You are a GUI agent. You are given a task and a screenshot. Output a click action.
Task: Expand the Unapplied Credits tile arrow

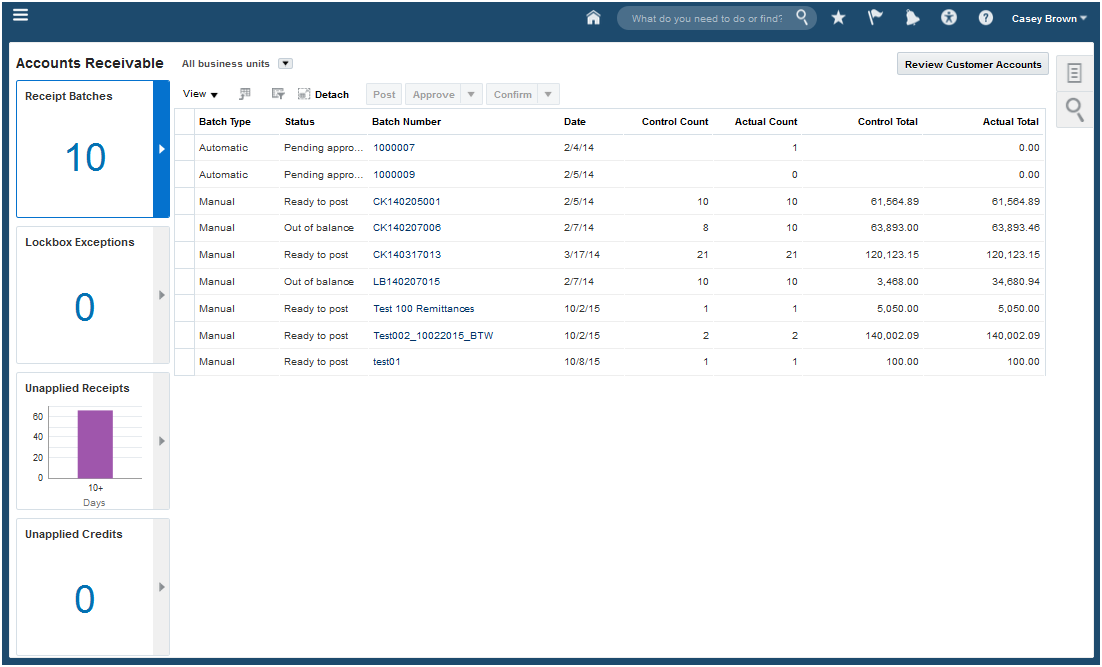tap(162, 587)
